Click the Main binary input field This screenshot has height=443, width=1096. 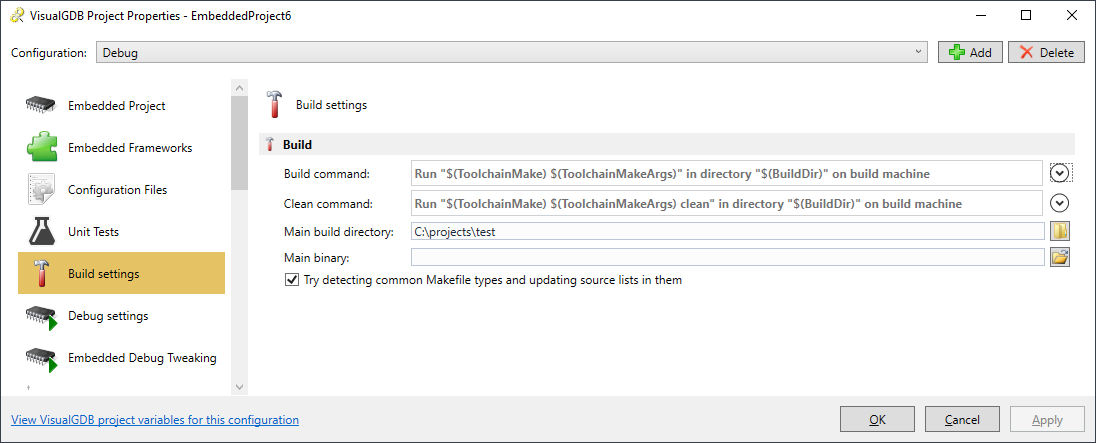tap(728, 258)
